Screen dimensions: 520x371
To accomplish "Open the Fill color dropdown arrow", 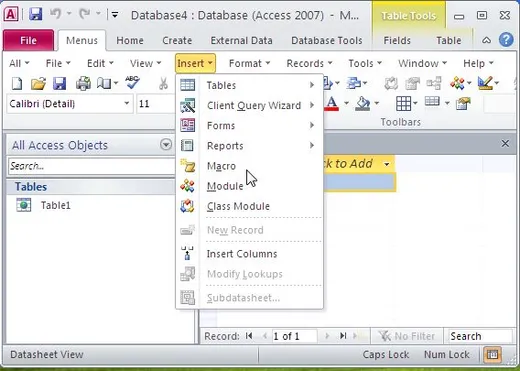I will (x=376, y=103).
